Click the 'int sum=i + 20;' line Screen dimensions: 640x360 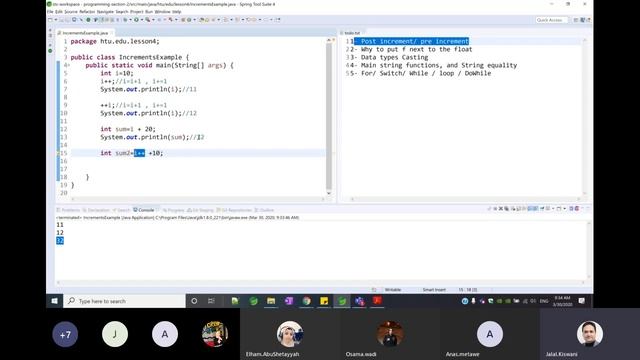click(128, 129)
